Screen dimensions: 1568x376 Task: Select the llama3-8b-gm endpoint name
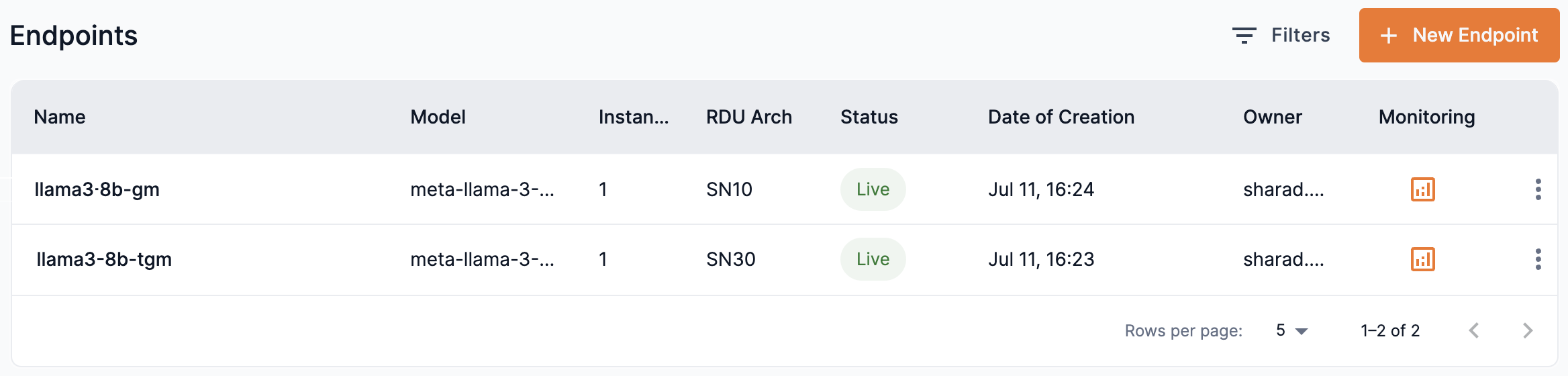click(x=97, y=189)
